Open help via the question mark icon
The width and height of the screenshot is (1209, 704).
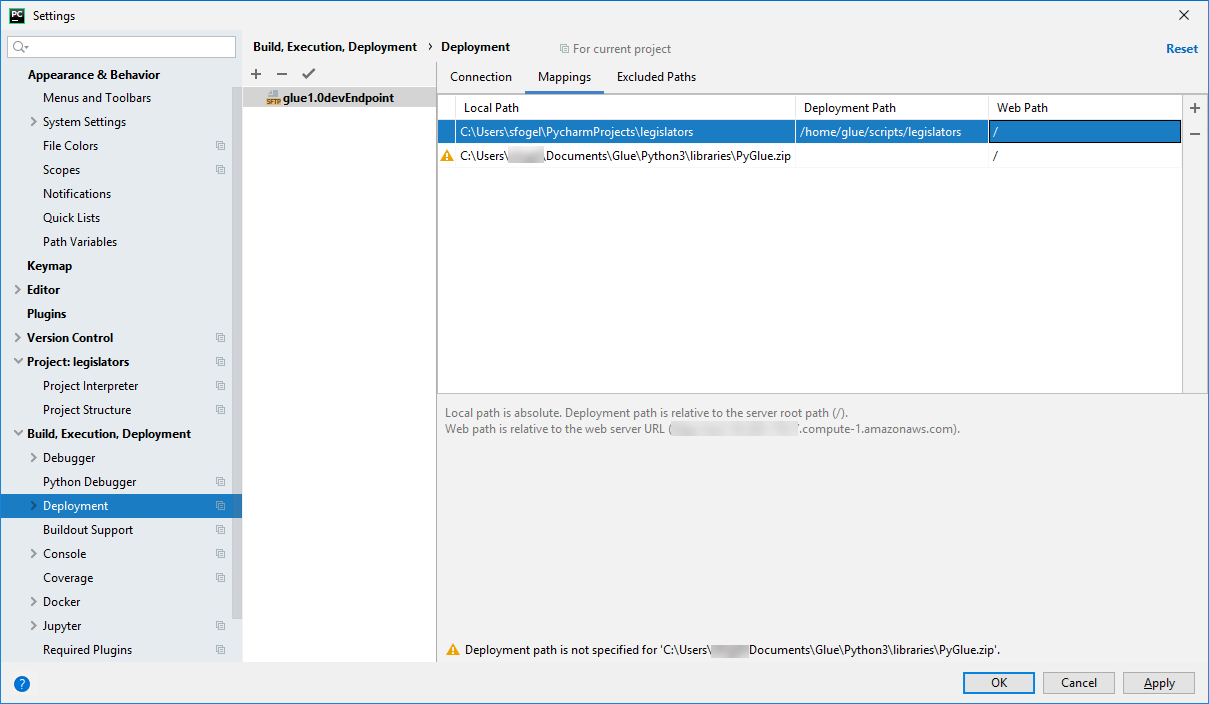(22, 684)
